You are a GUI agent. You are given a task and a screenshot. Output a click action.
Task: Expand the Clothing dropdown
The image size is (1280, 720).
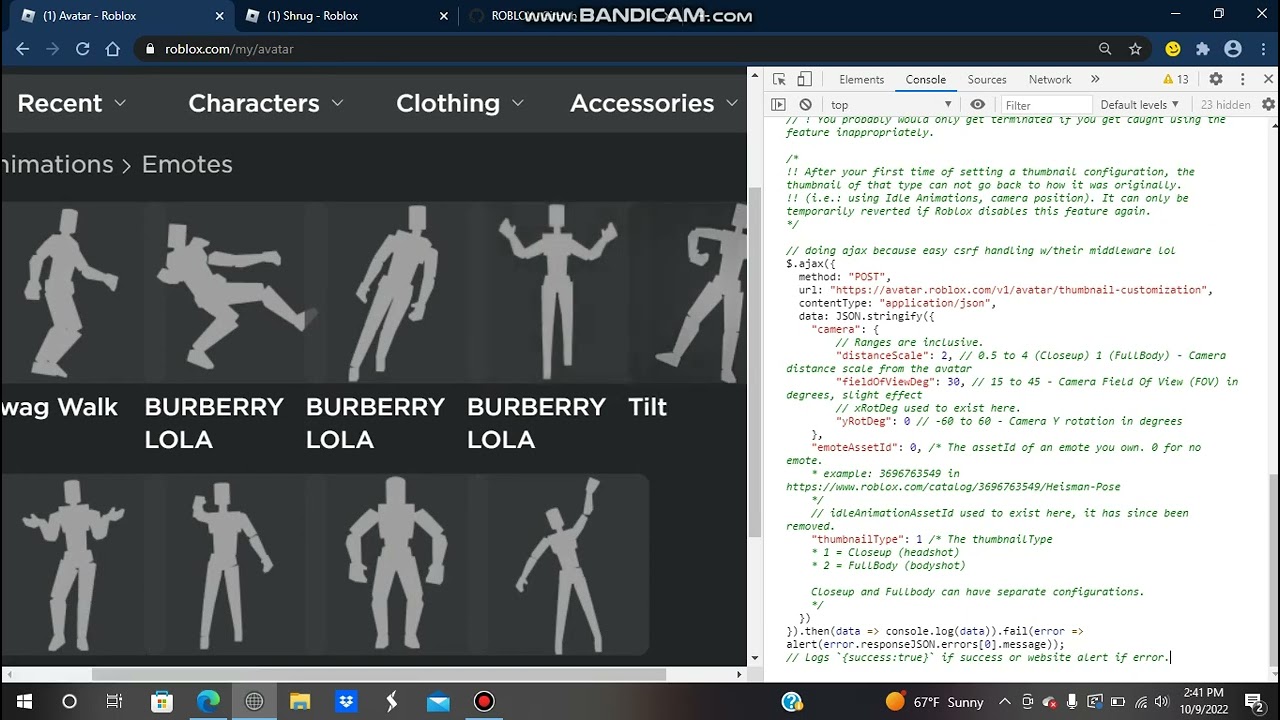coord(460,103)
